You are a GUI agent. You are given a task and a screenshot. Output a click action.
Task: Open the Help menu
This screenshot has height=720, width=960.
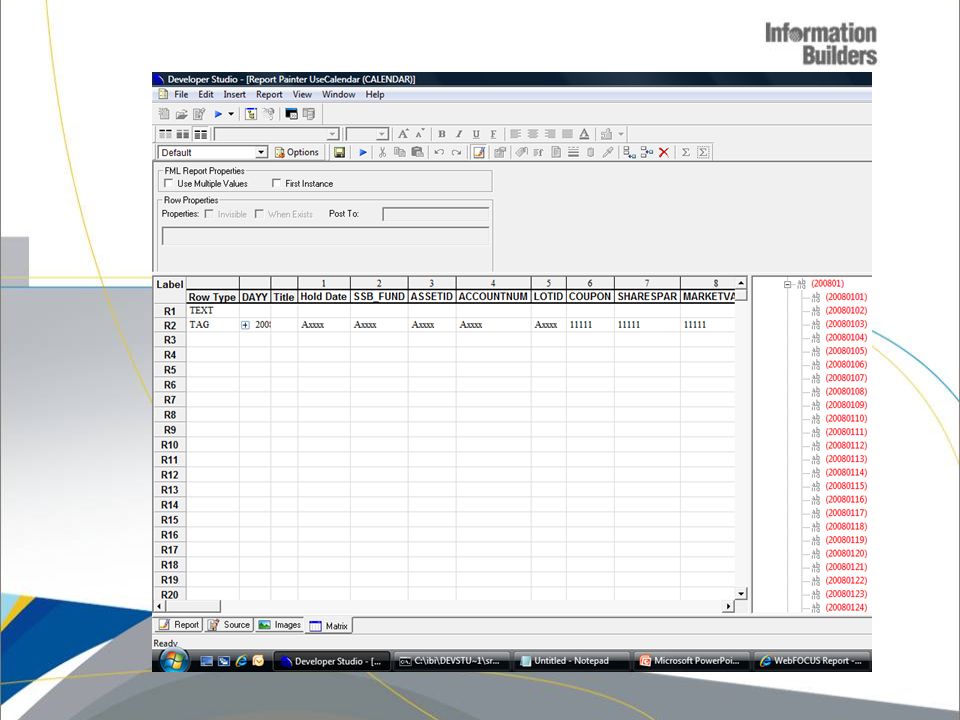(x=375, y=94)
